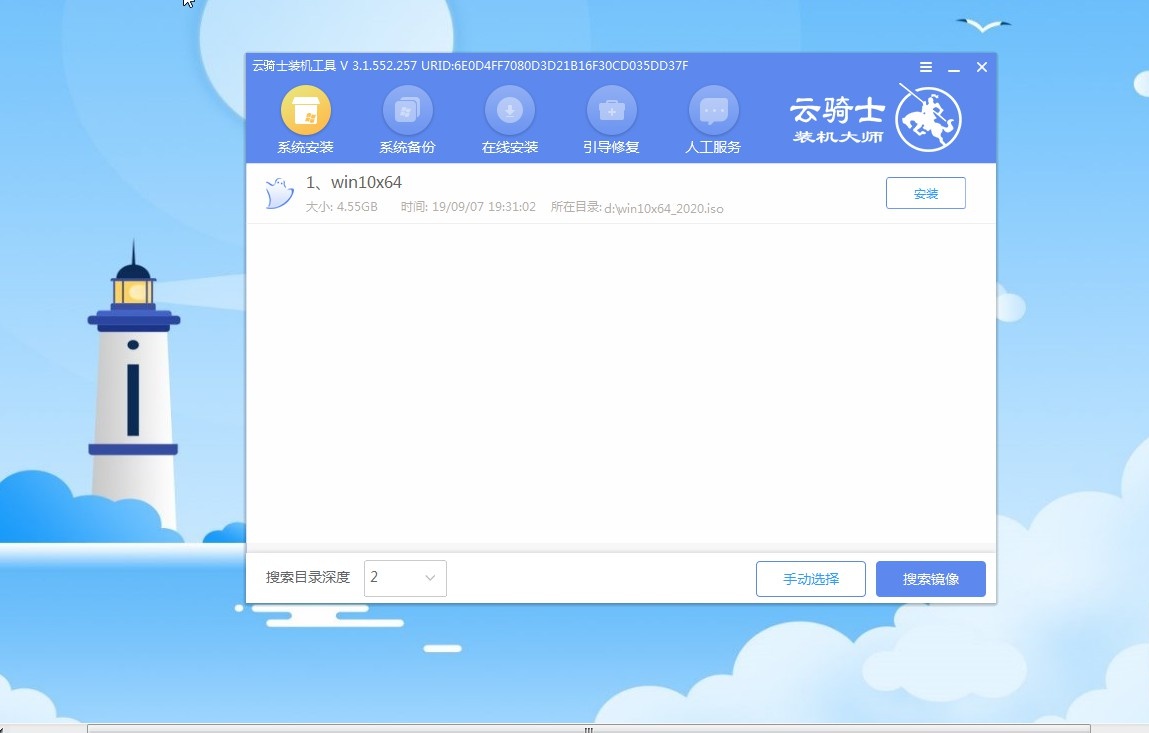Click the 大小: 4.55GB size text
Viewport: 1149px width, 733px height.
341,207
